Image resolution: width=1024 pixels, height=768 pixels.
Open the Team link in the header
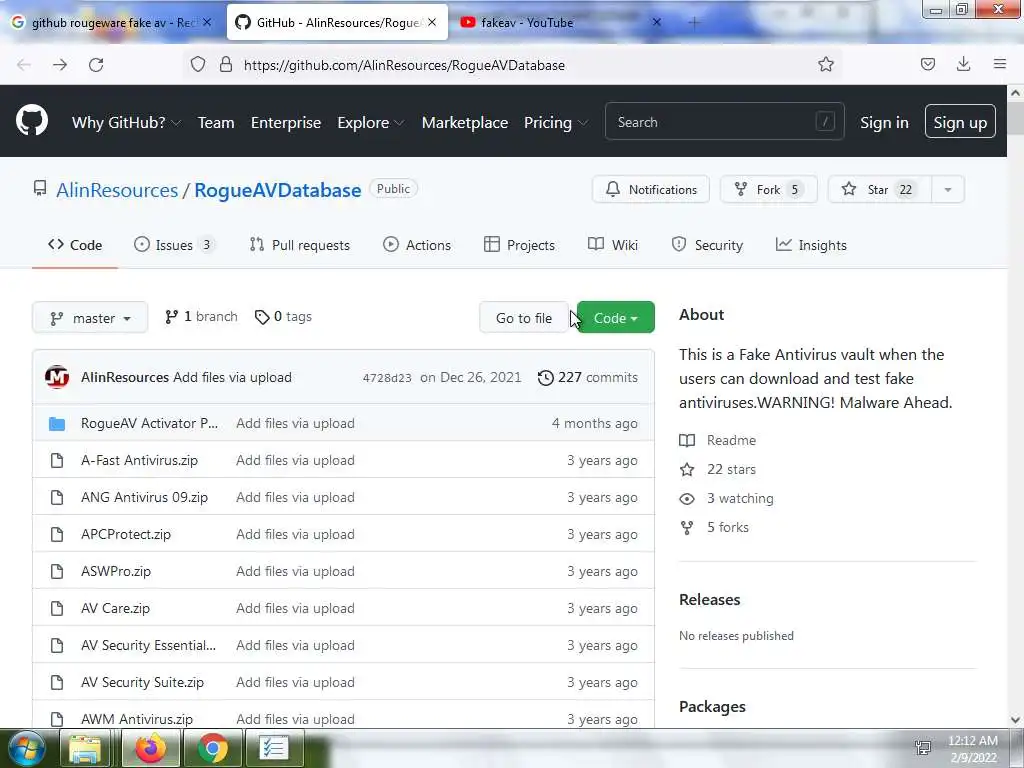[x=216, y=122]
